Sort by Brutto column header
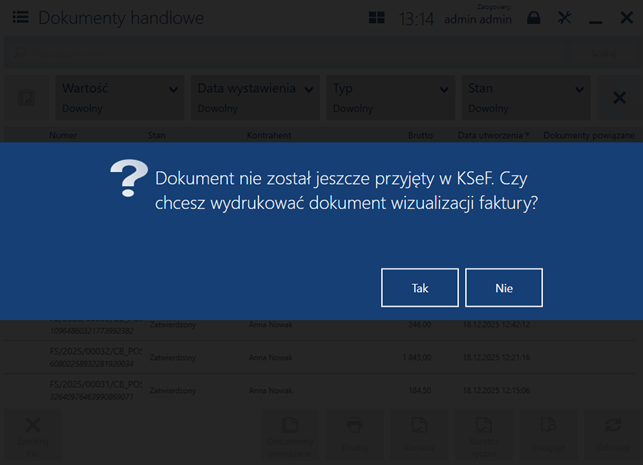 coord(420,135)
